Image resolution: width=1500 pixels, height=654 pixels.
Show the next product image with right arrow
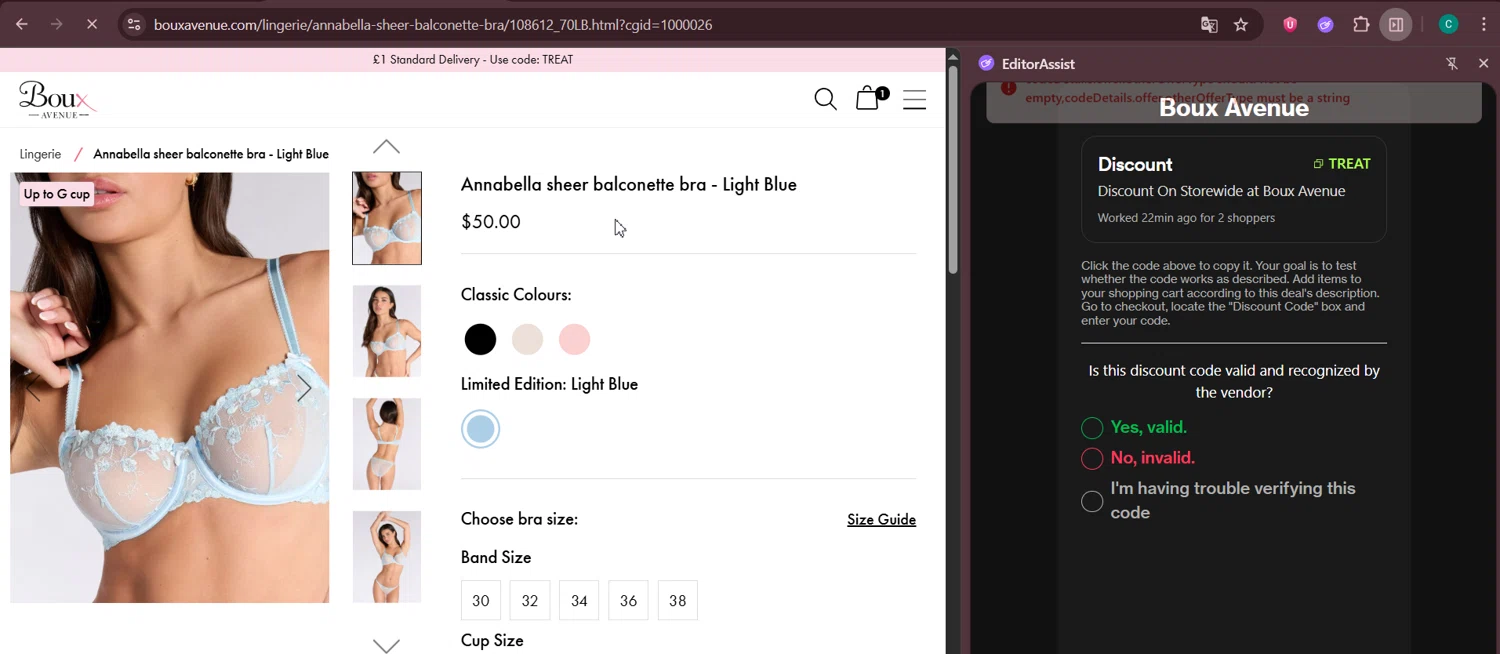pyautogui.click(x=304, y=388)
